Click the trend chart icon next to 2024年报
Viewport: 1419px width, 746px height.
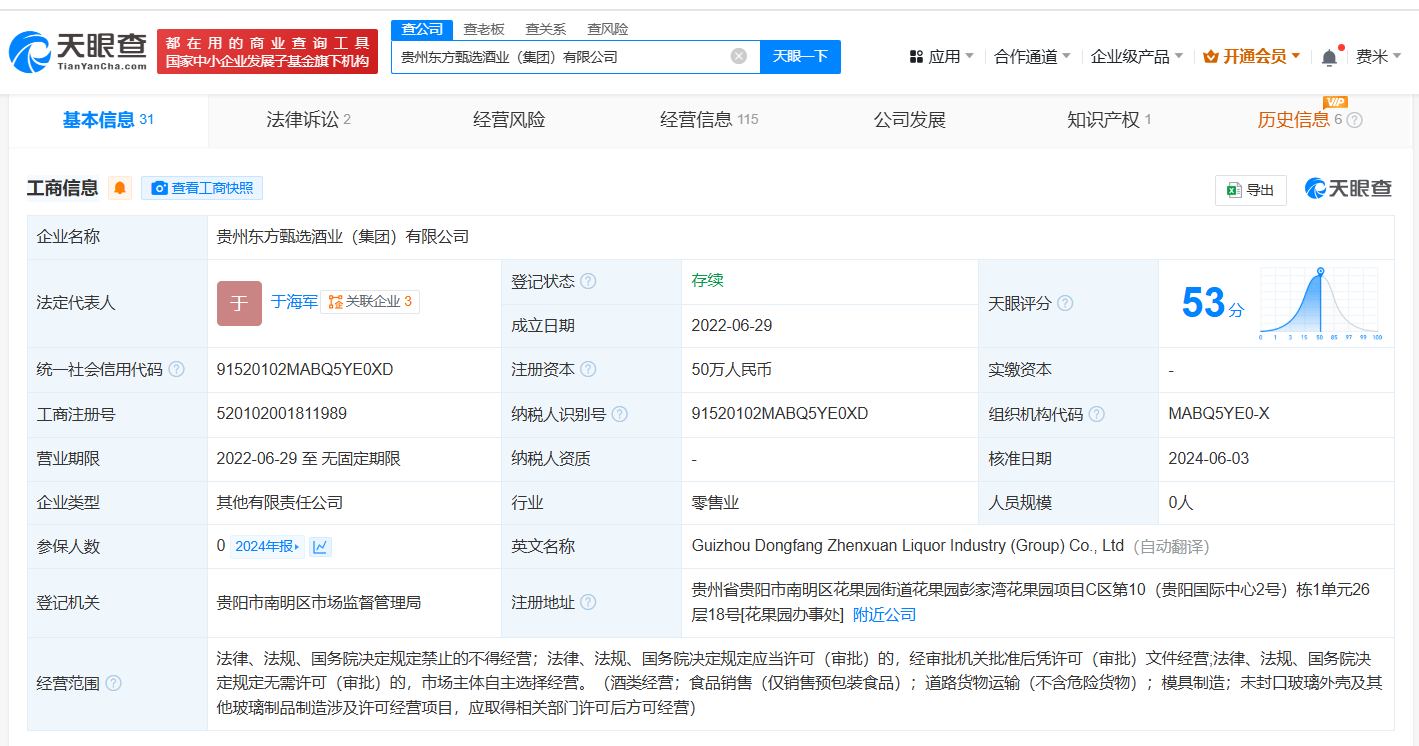coord(320,546)
